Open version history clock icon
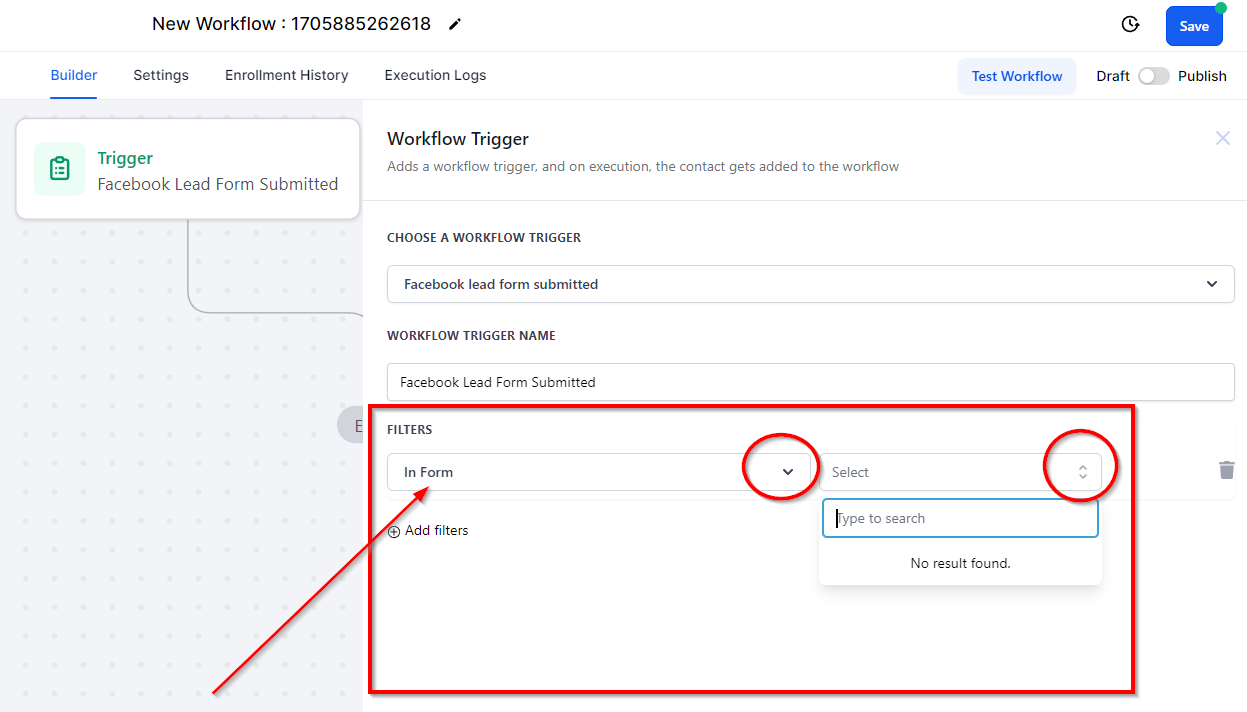This screenshot has height=712, width=1247. point(1130,25)
